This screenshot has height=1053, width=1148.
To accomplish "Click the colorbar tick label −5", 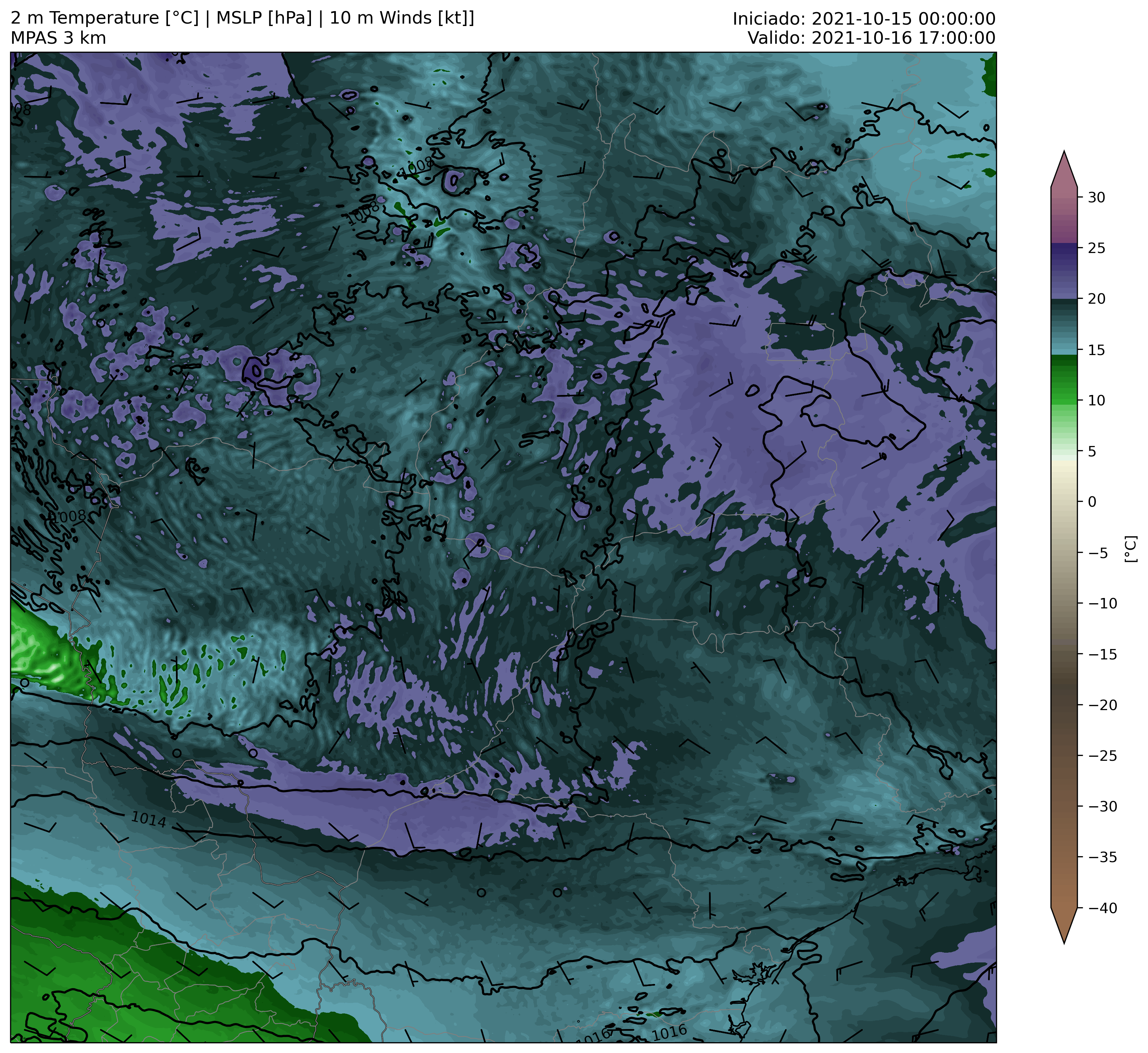I will coord(1098,553).
